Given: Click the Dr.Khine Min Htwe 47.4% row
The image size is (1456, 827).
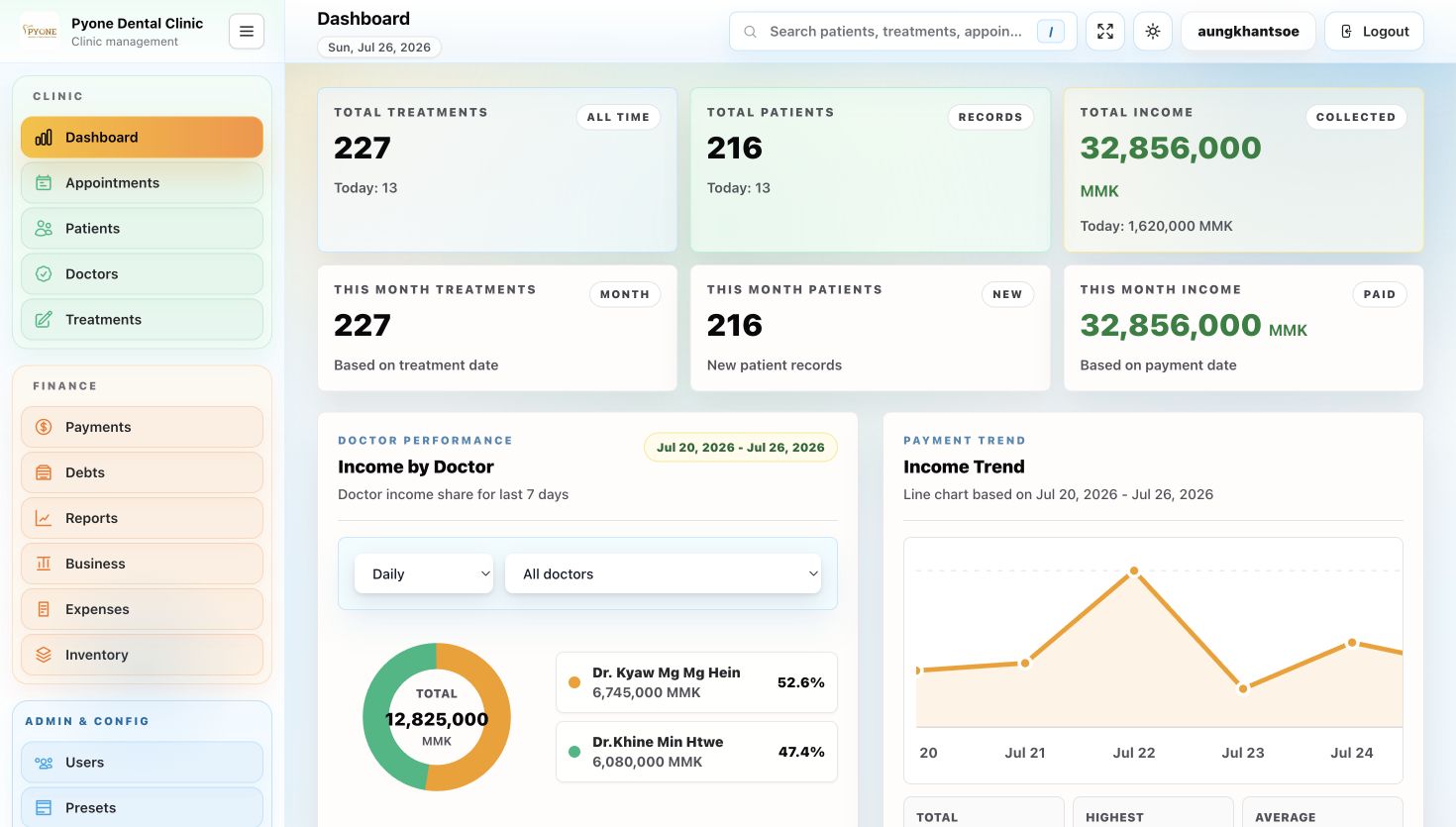Looking at the screenshot, I should (696, 752).
